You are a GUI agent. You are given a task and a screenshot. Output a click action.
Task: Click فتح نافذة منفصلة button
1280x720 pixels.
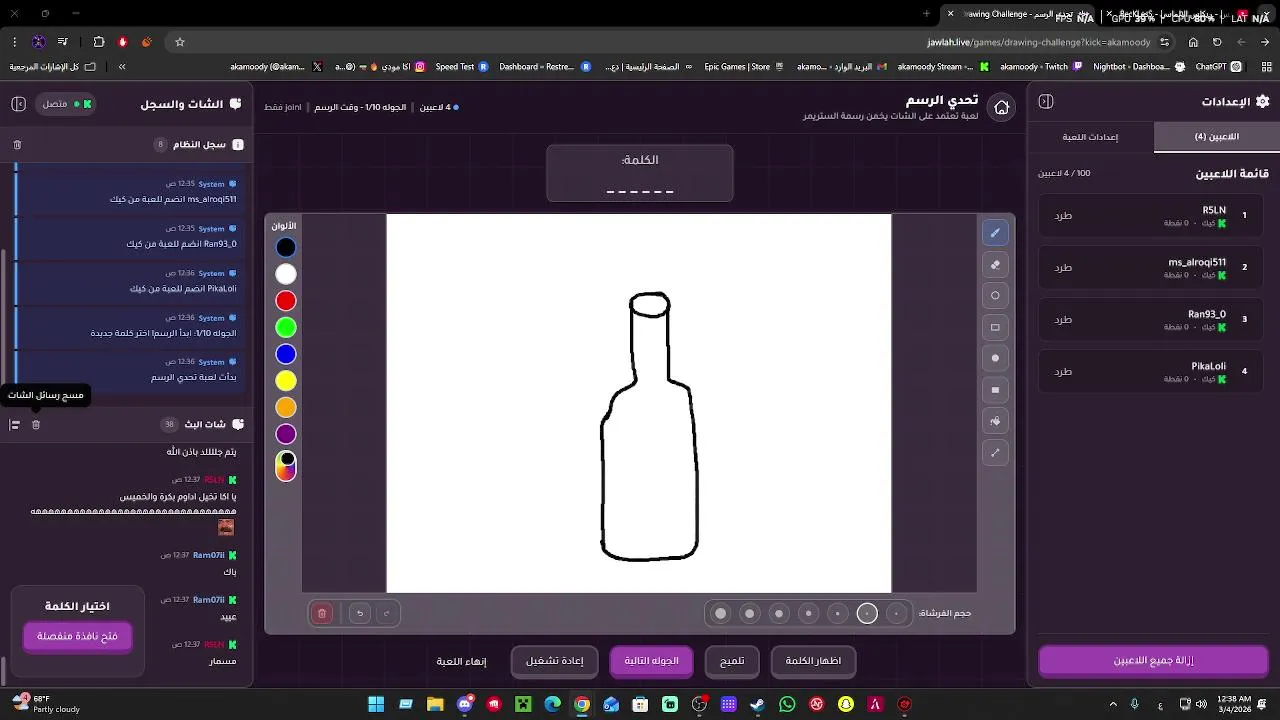tap(78, 636)
